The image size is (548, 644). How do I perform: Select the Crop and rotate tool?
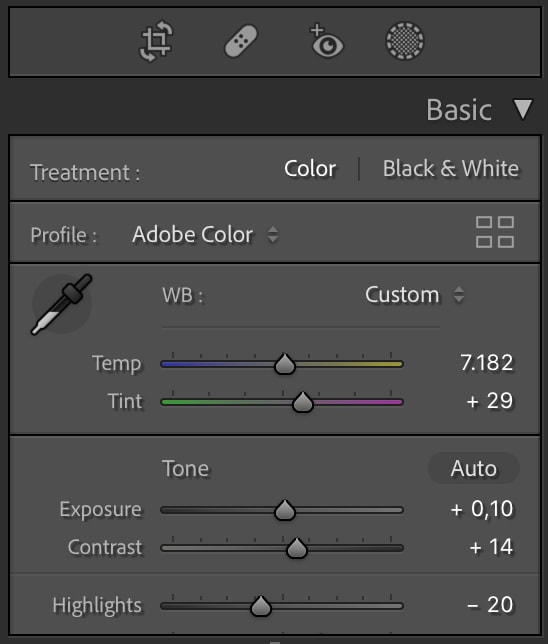point(157,41)
